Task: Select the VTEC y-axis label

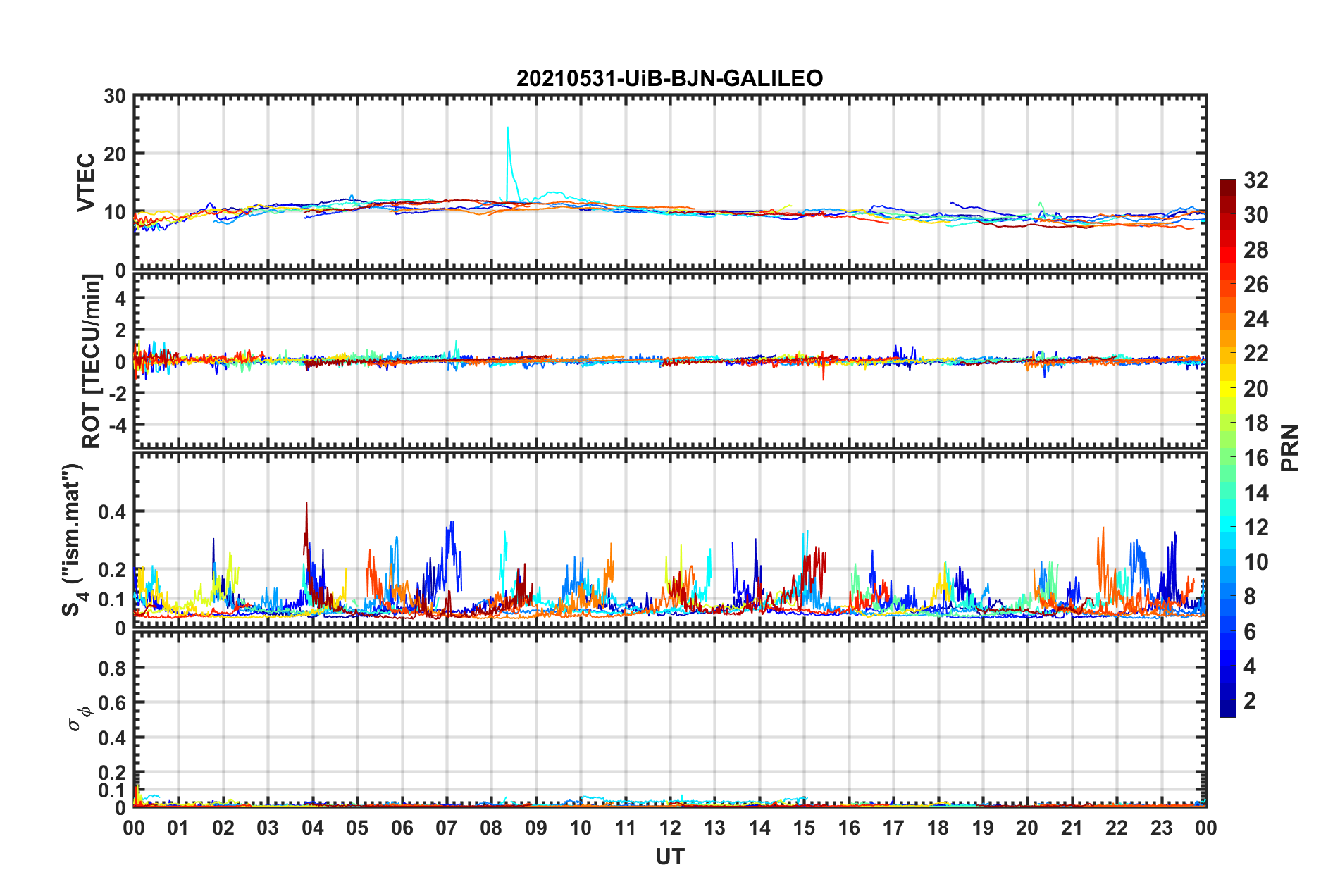Action: tap(86, 182)
